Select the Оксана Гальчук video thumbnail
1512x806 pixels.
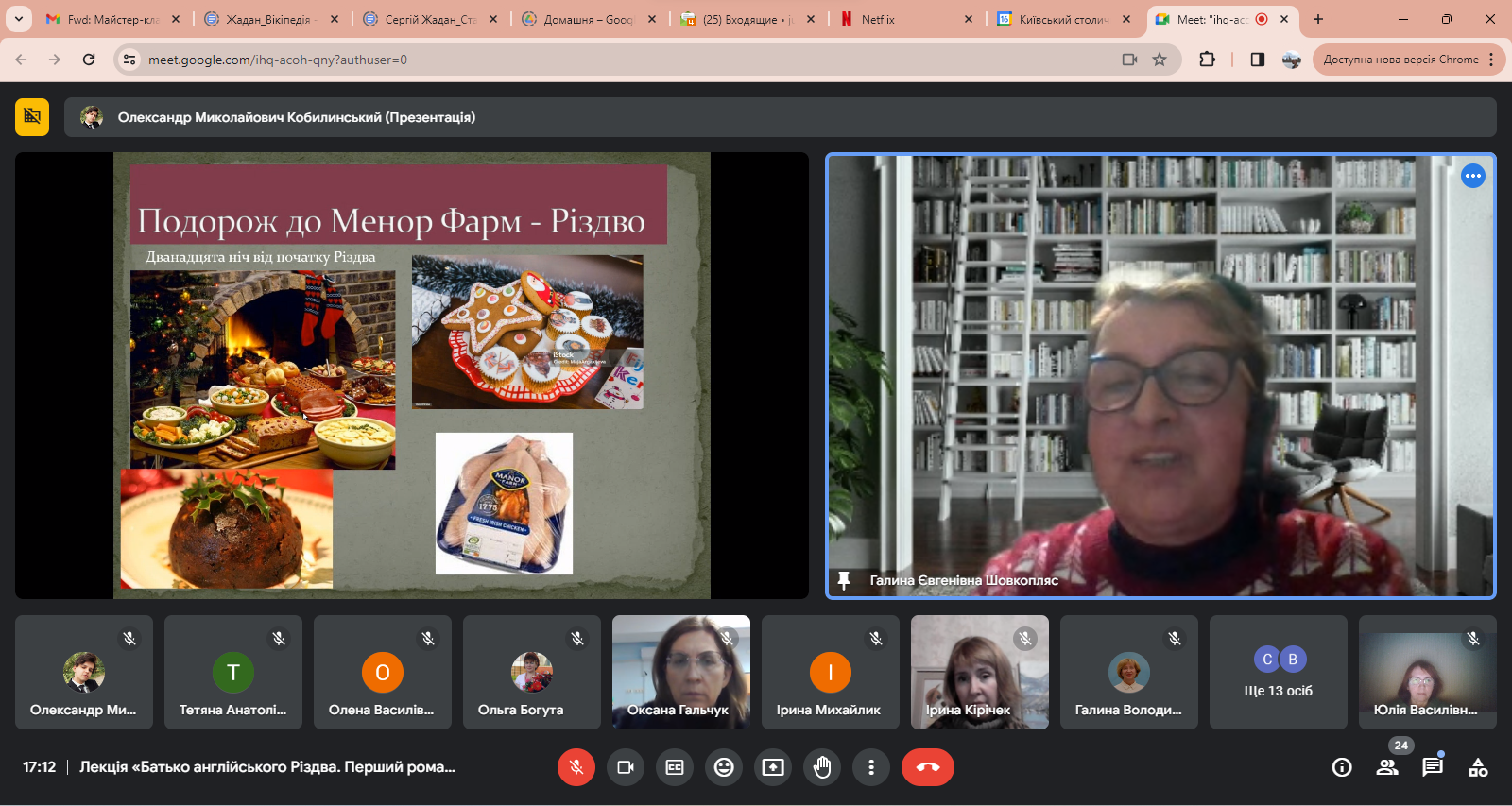pyautogui.click(x=681, y=672)
